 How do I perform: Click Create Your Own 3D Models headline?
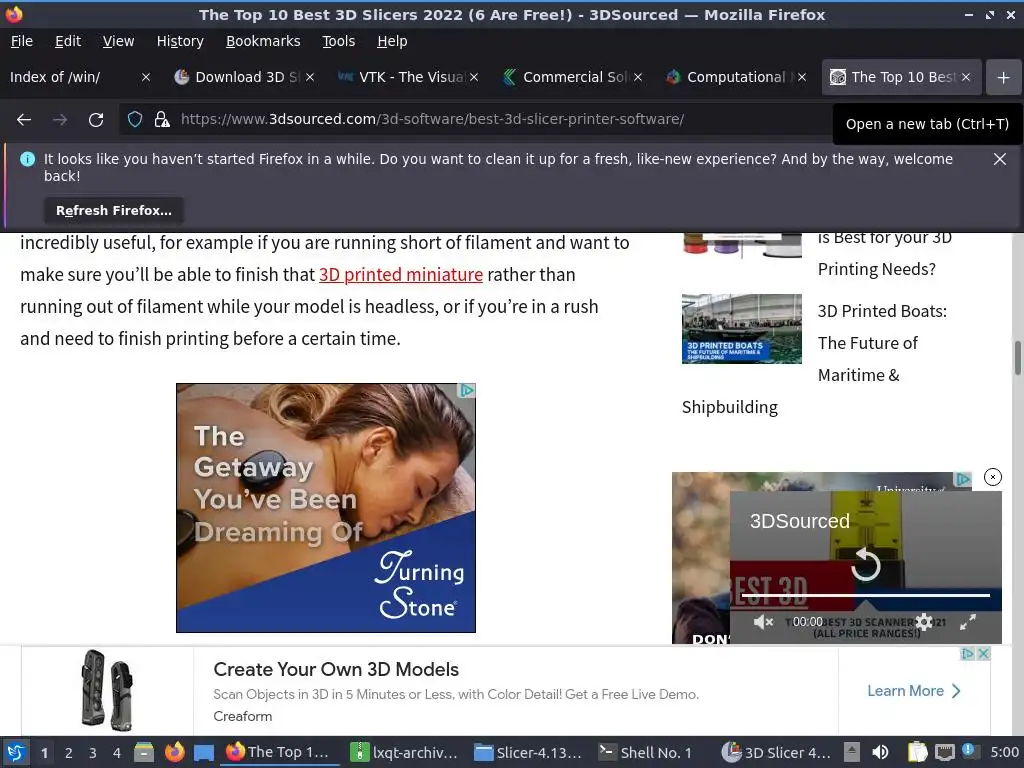click(336, 669)
